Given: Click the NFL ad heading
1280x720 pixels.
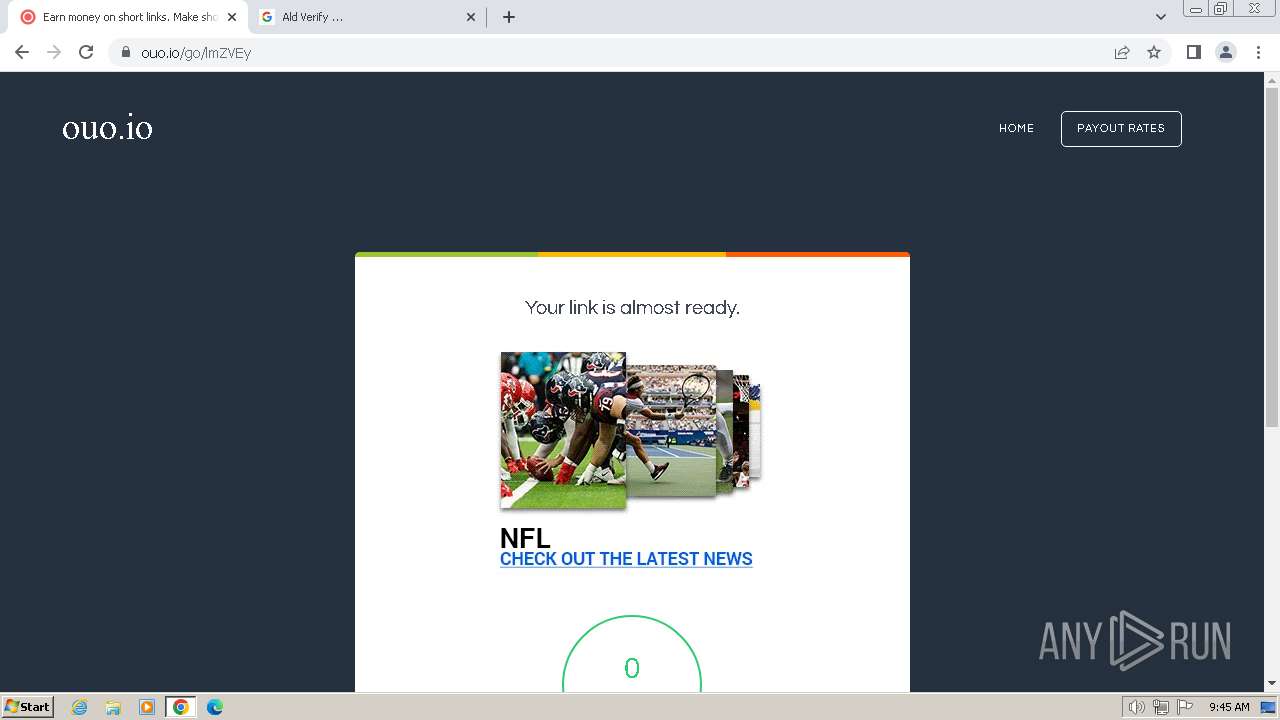Looking at the screenshot, I should (525, 538).
